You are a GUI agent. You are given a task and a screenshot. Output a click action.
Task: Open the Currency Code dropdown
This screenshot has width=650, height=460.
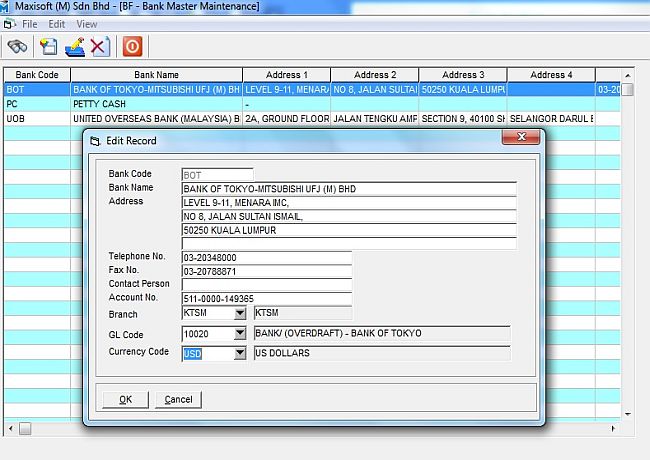point(239,353)
